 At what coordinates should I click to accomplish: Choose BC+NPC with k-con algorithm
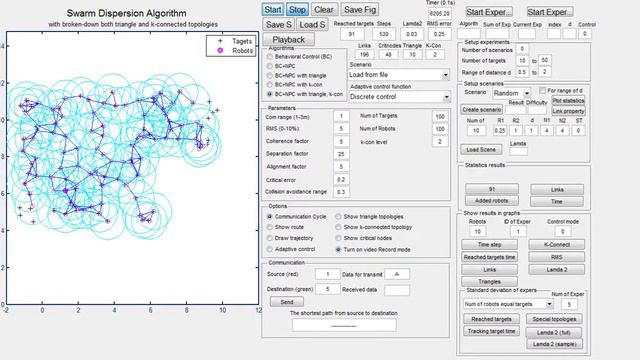pos(269,84)
